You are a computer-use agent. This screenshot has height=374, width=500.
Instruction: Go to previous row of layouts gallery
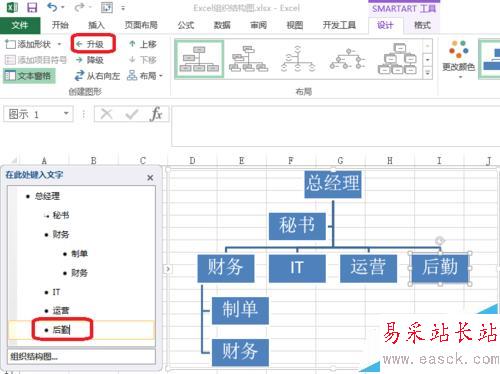click(x=427, y=46)
